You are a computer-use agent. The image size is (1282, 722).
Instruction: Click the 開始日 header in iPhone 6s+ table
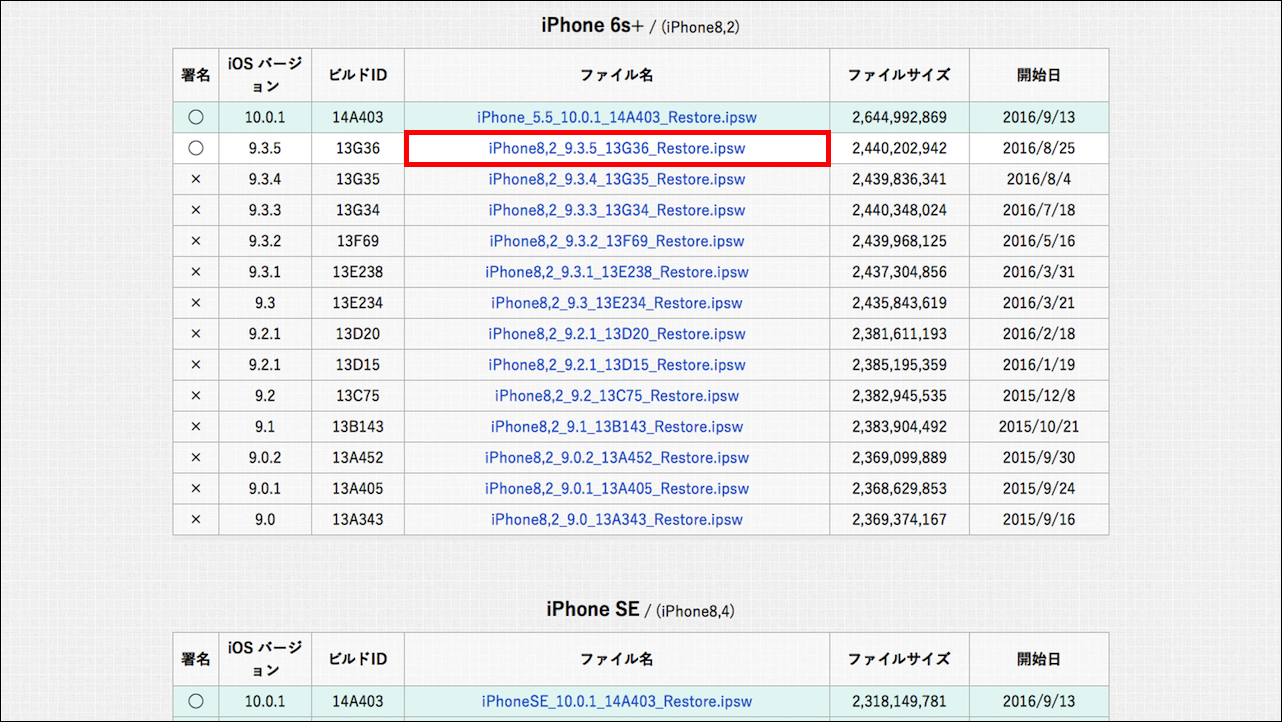(1039, 75)
